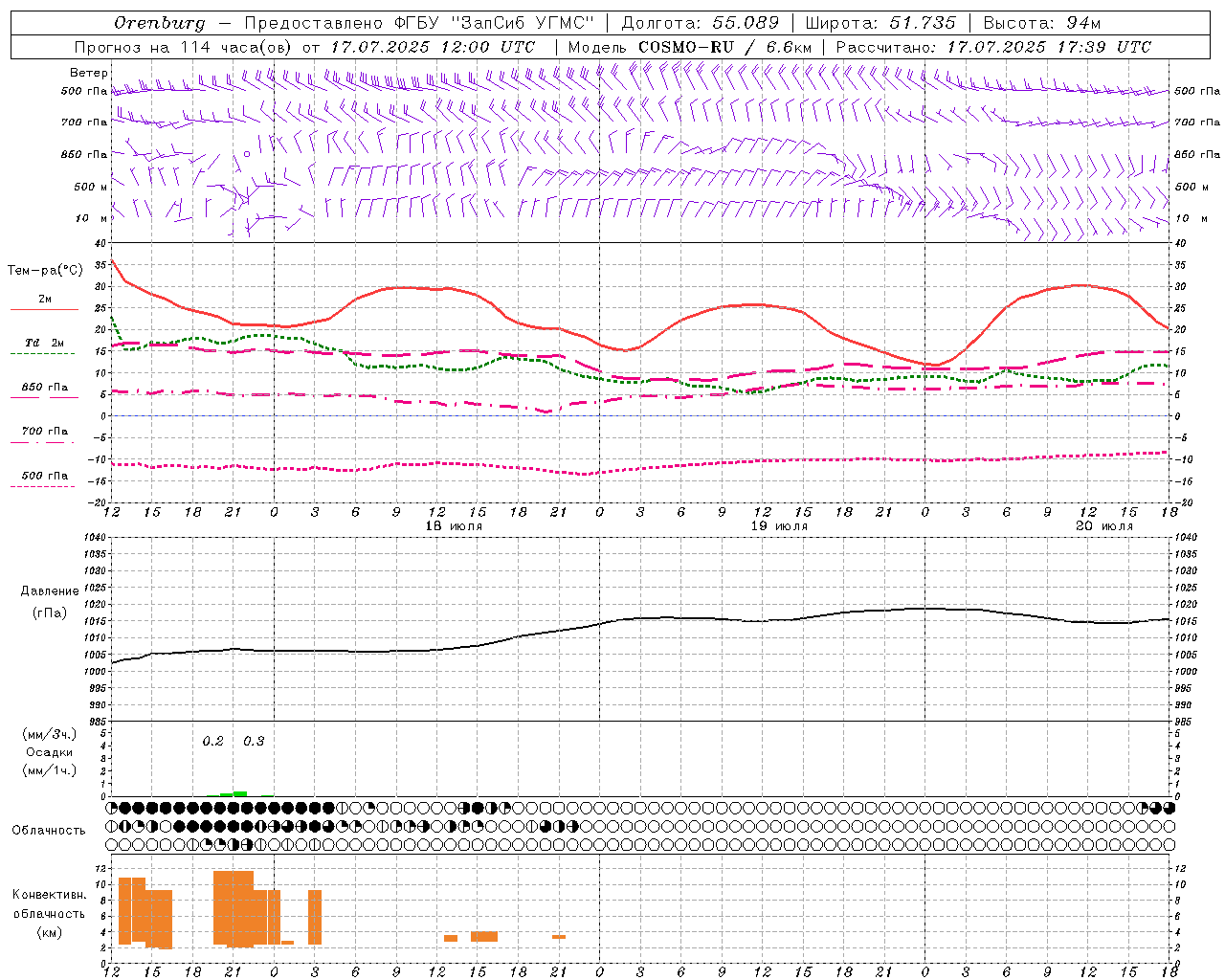Click the "(мм/1ч.)" precipitation unit label

(x=50, y=770)
